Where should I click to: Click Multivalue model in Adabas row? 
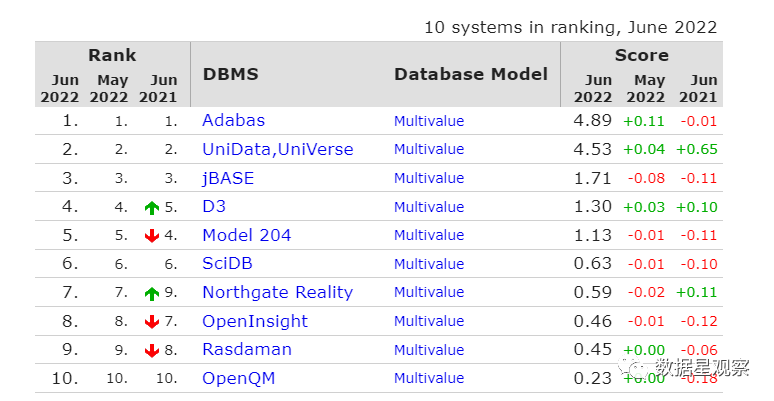[429, 121]
